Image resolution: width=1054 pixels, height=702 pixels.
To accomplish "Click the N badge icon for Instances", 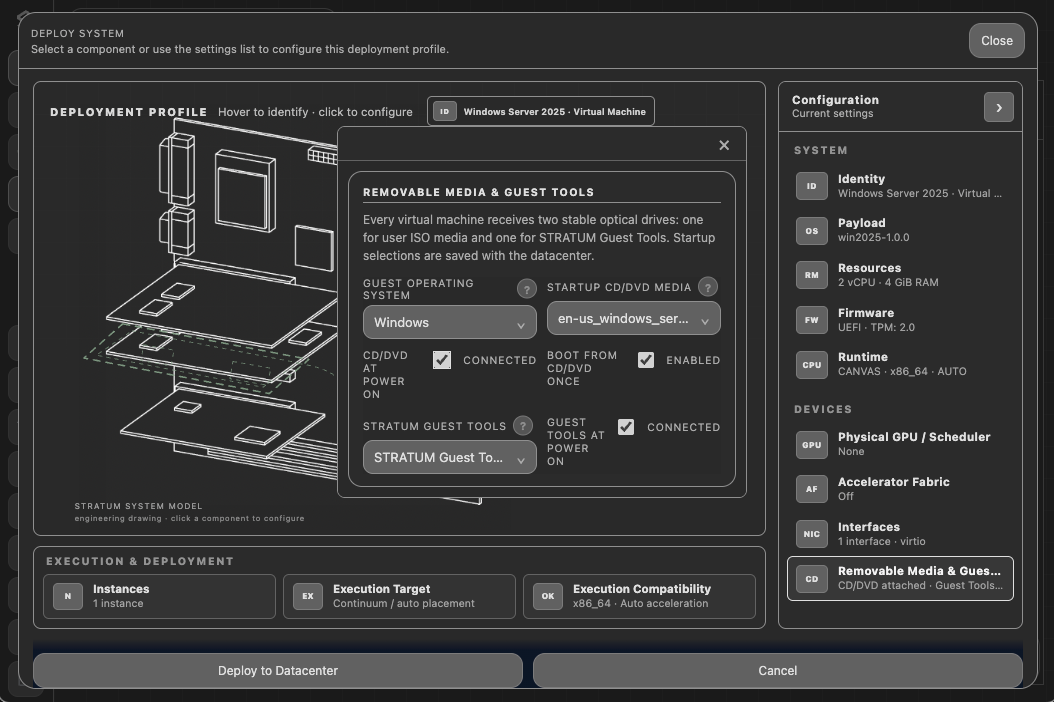I will point(68,596).
